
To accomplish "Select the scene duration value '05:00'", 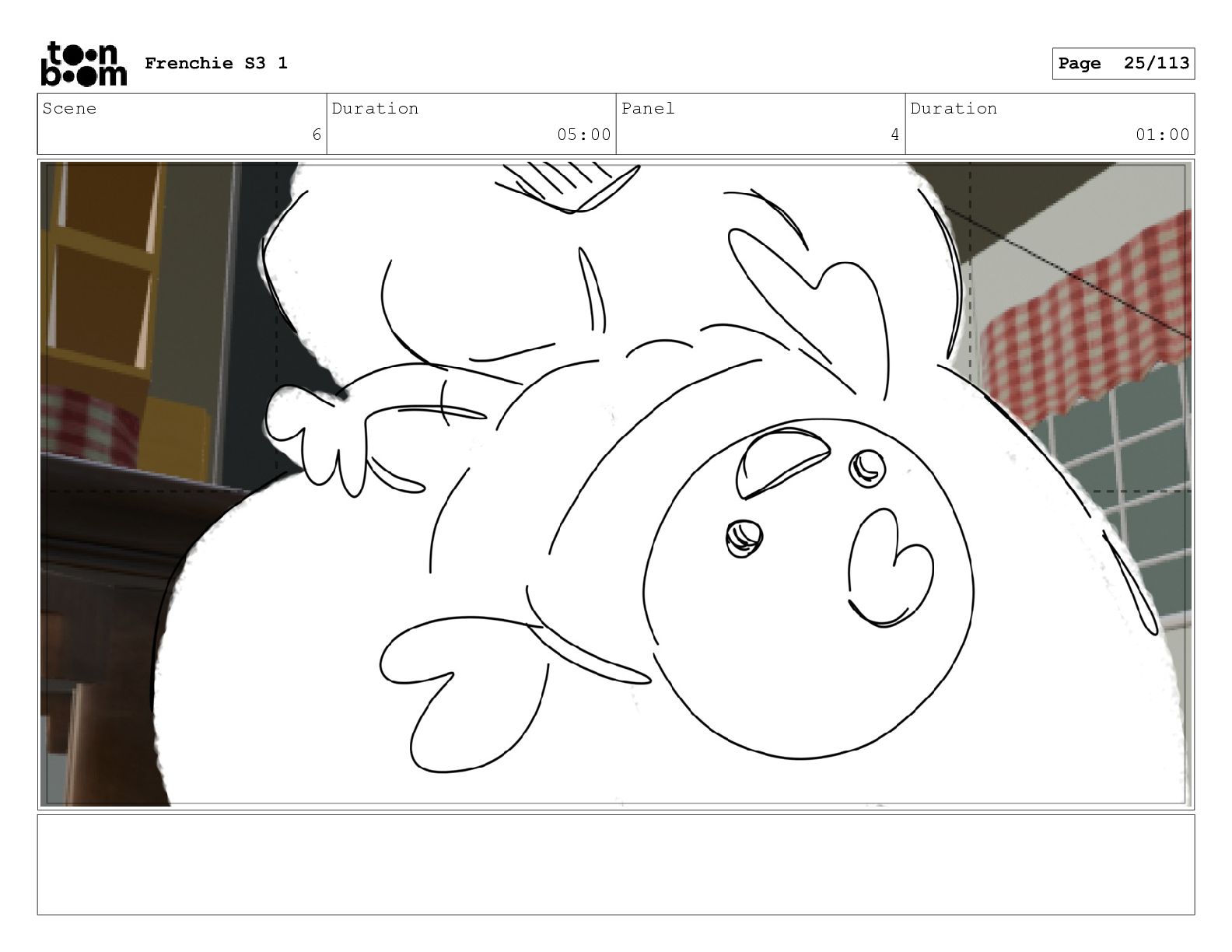I will 584,135.
